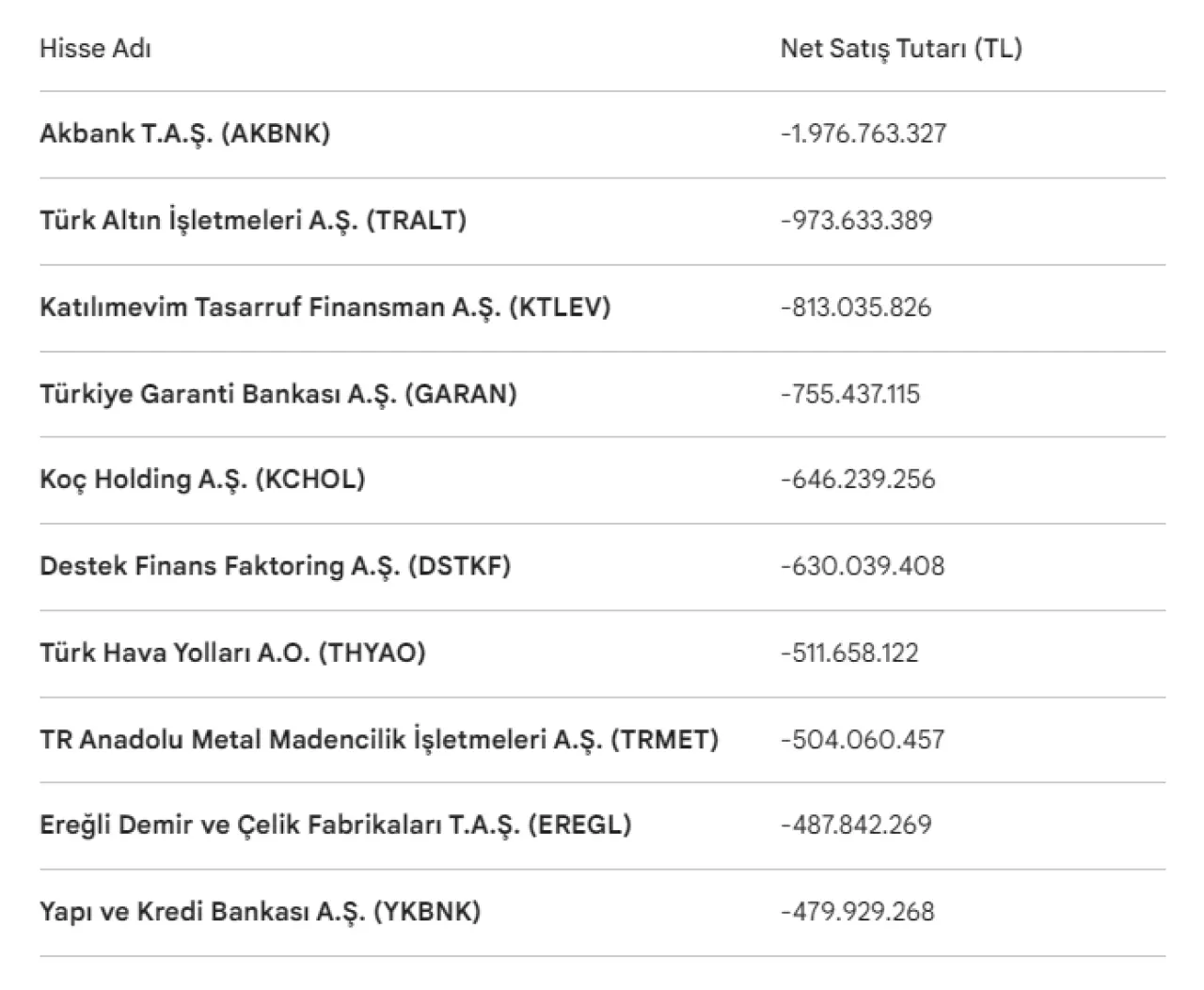Click the DSTKF amount -630.039.408

click(x=862, y=566)
